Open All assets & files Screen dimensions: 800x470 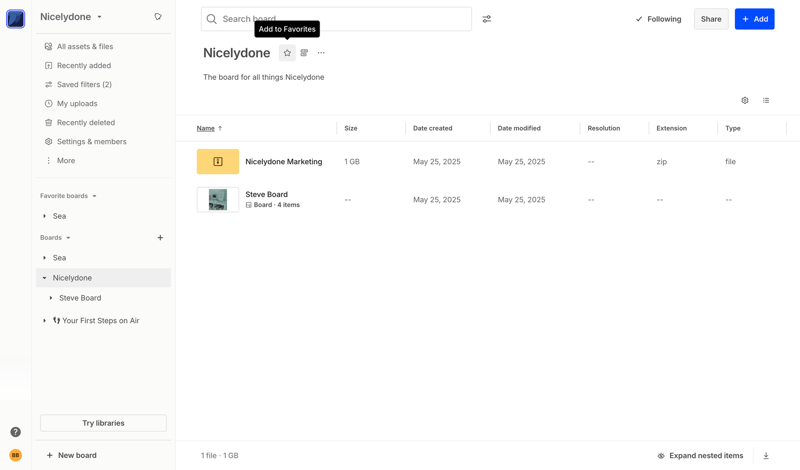(x=85, y=46)
